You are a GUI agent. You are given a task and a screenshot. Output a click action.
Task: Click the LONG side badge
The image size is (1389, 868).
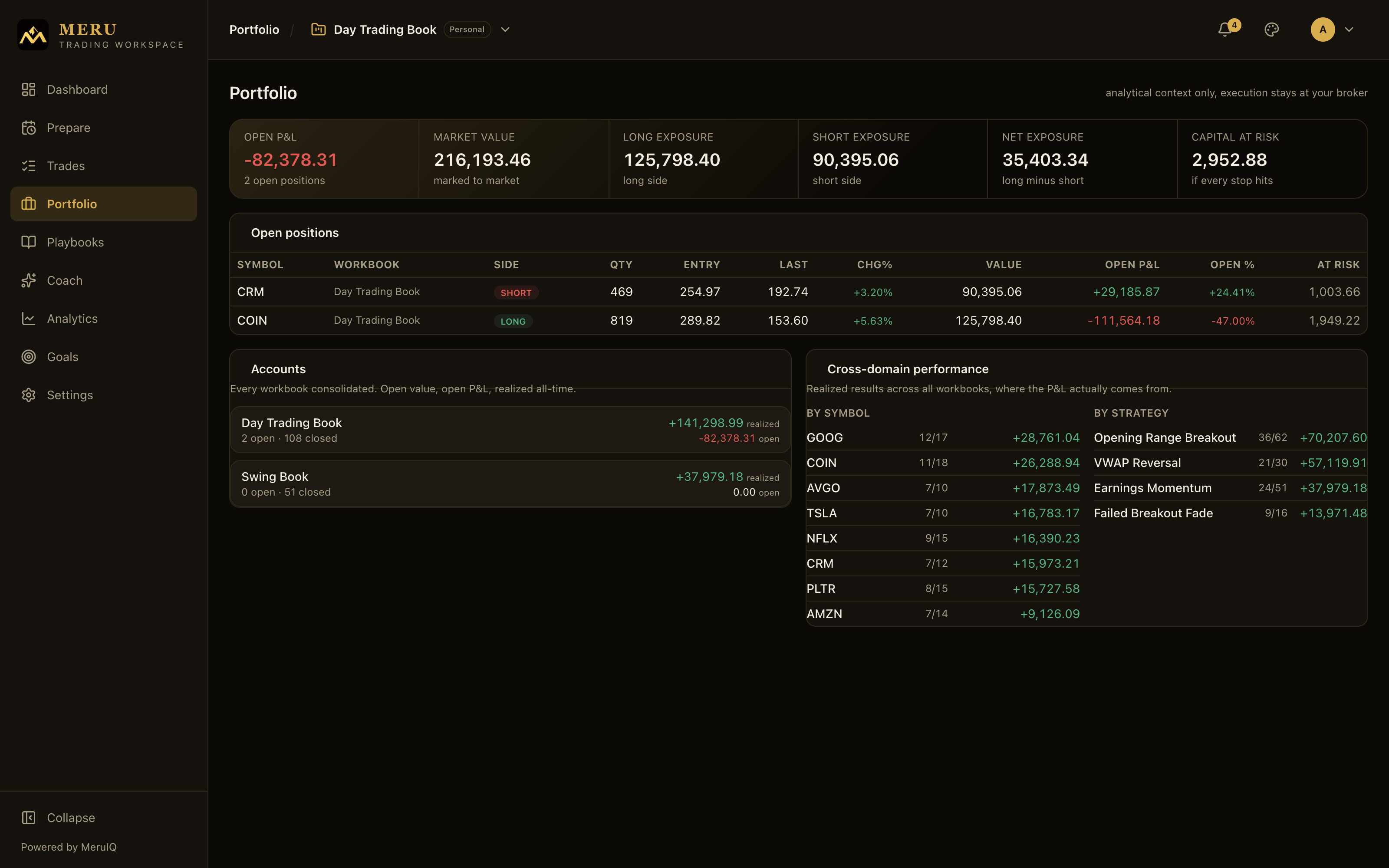pyautogui.click(x=513, y=322)
